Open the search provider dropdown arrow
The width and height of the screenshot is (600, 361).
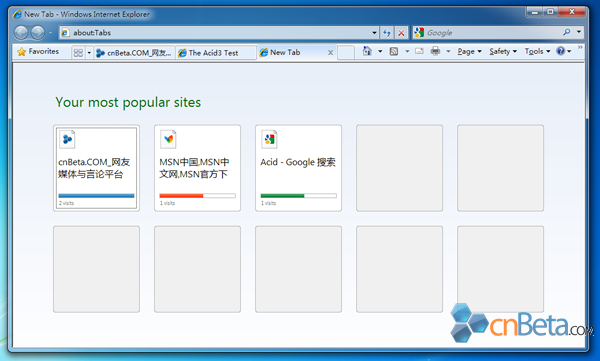coord(579,32)
